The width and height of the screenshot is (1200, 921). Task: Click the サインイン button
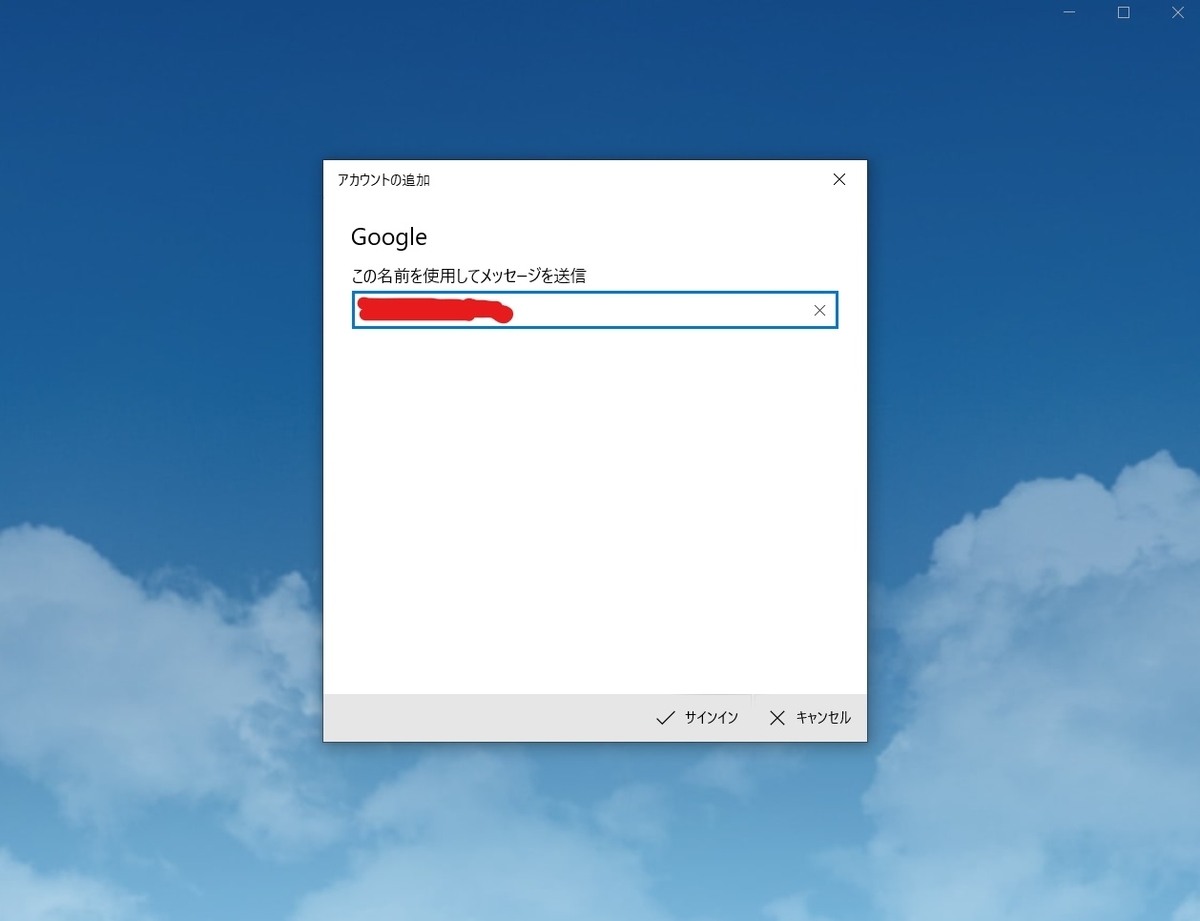pyautogui.click(x=697, y=717)
